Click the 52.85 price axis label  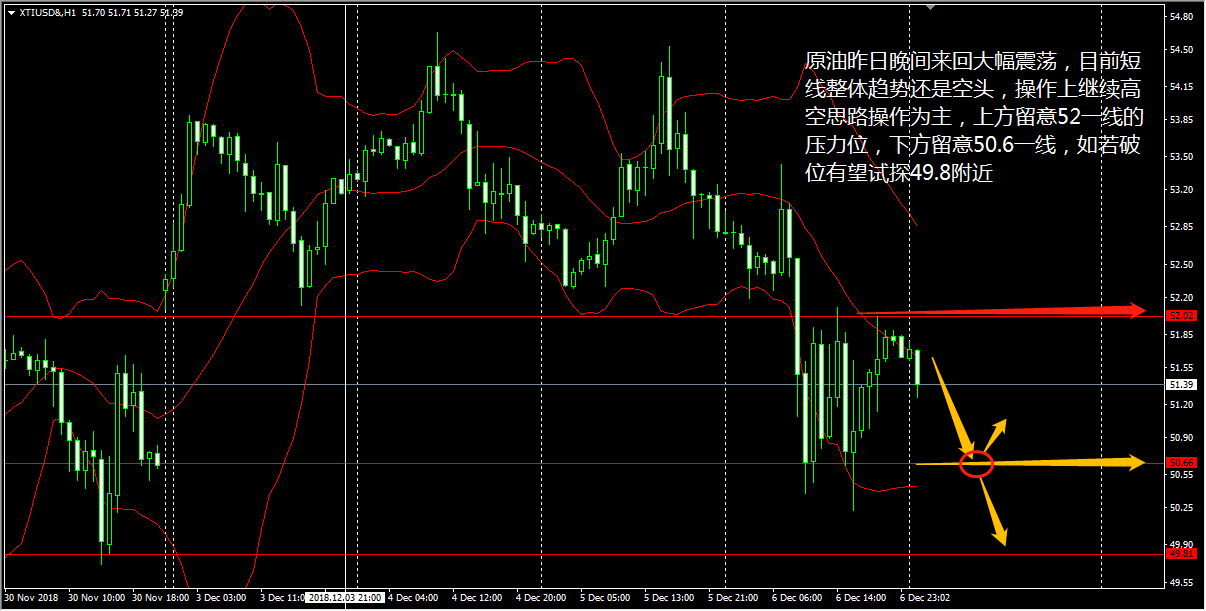coord(1183,227)
